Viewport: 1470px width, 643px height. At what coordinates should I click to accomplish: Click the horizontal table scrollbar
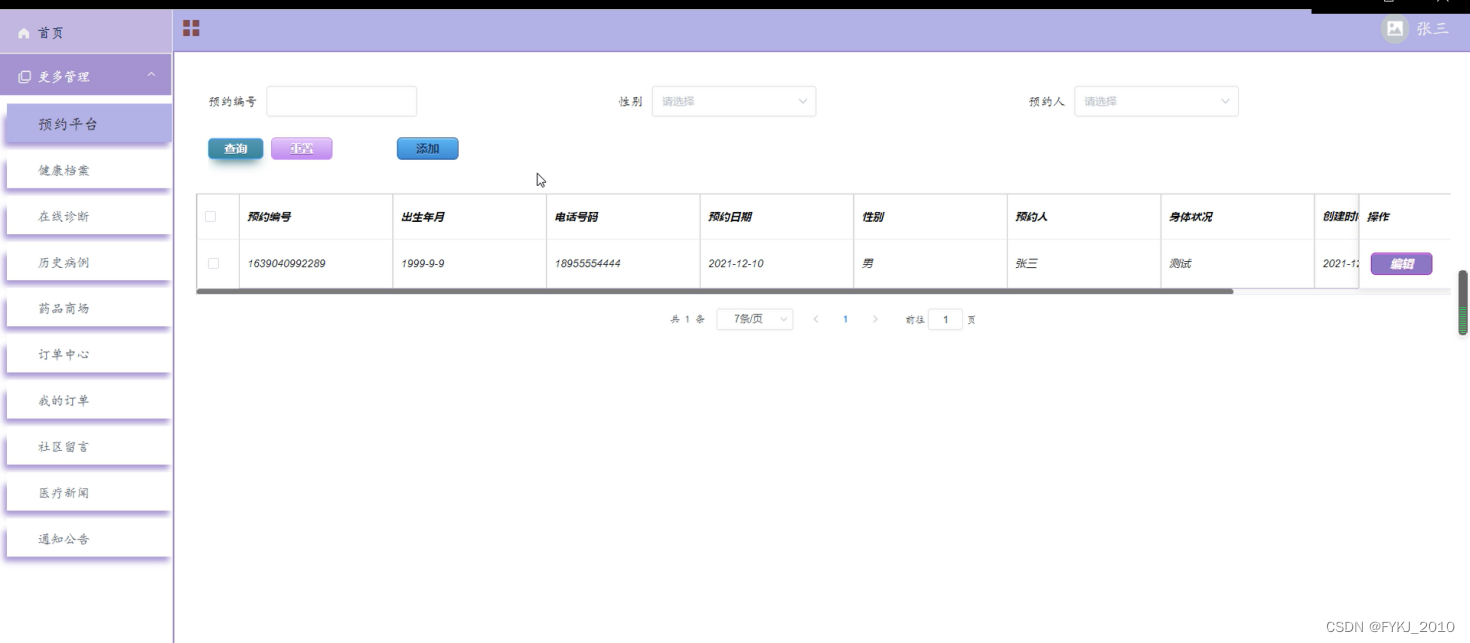point(715,291)
